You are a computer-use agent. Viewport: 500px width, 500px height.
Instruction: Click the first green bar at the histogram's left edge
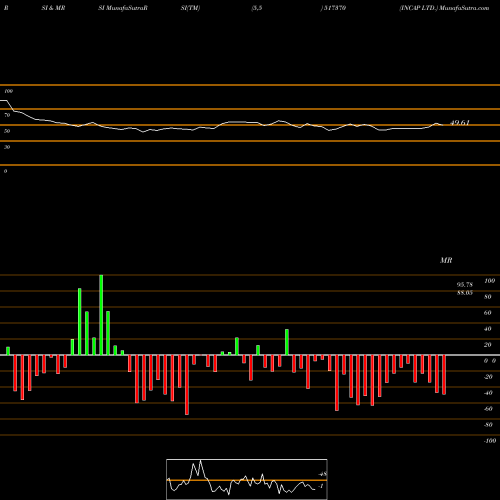(8, 351)
